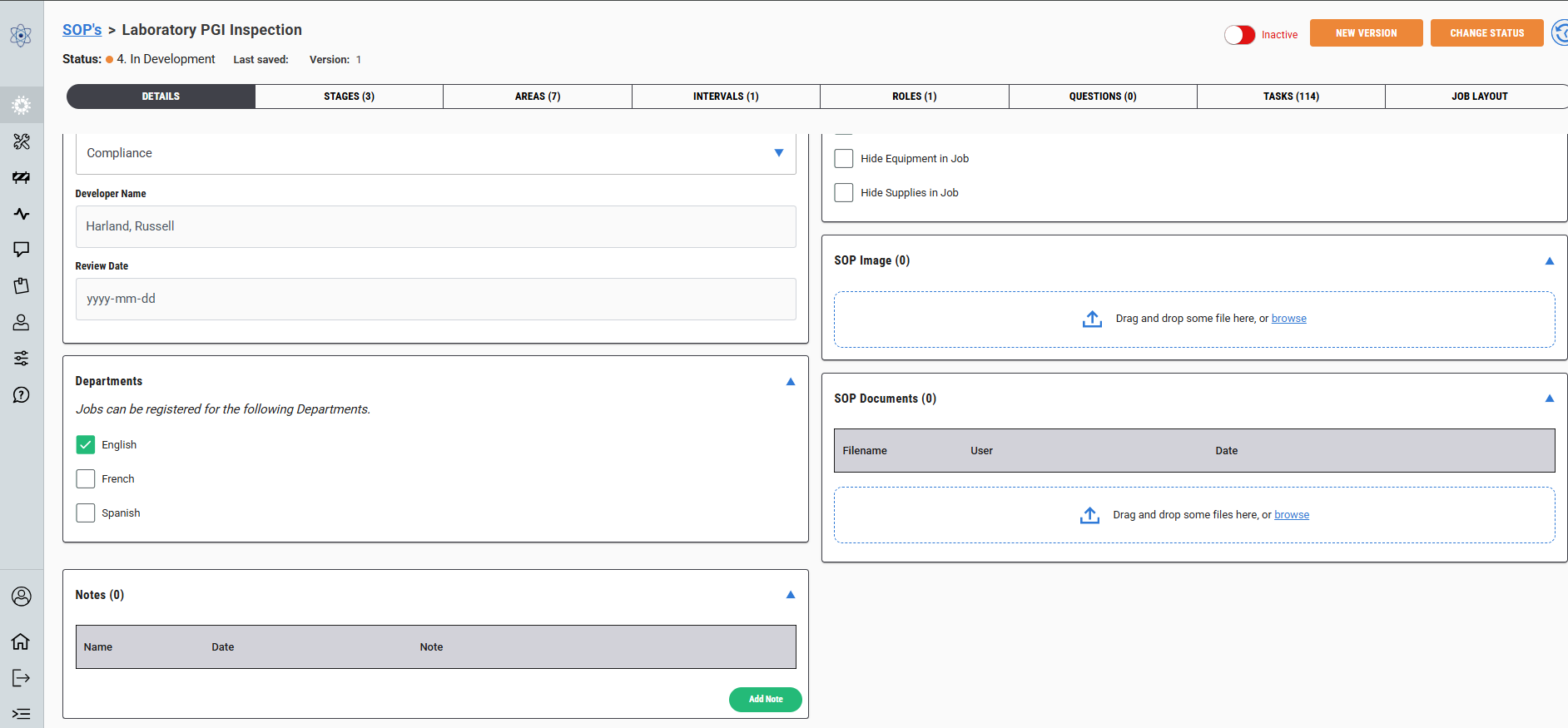Toggle the Inactive status switch
Image resolution: width=1568 pixels, height=728 pixels.
(1239, 35)
